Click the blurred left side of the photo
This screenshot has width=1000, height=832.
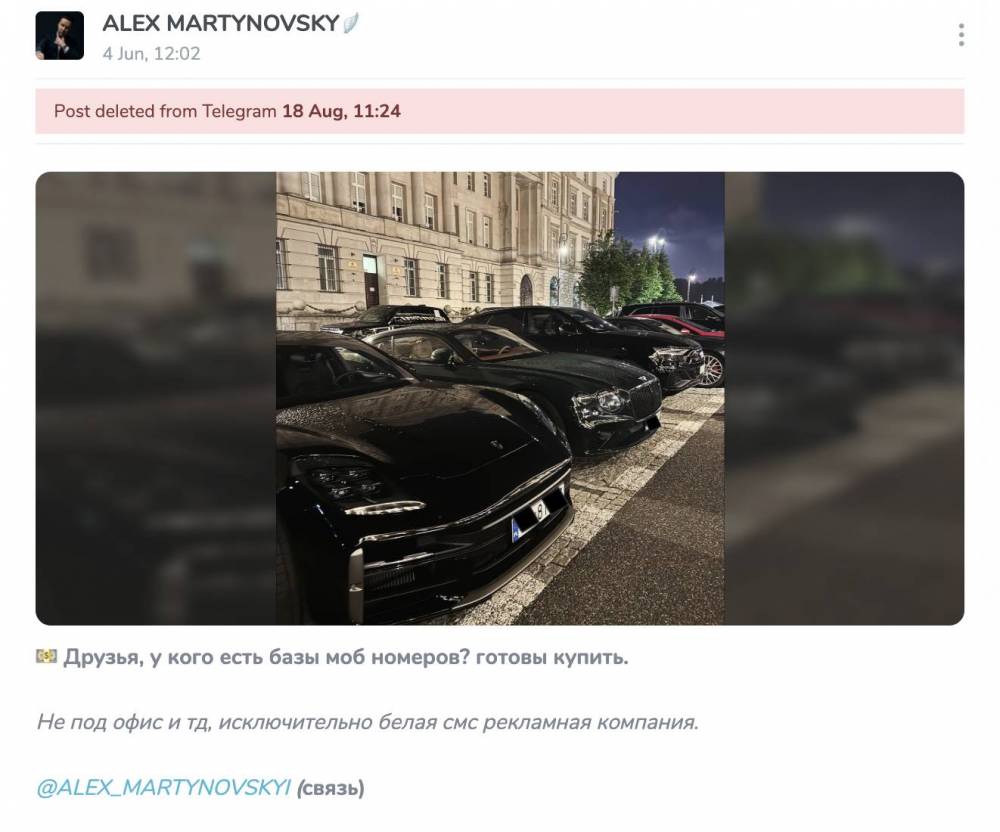(x=156, y=398)
